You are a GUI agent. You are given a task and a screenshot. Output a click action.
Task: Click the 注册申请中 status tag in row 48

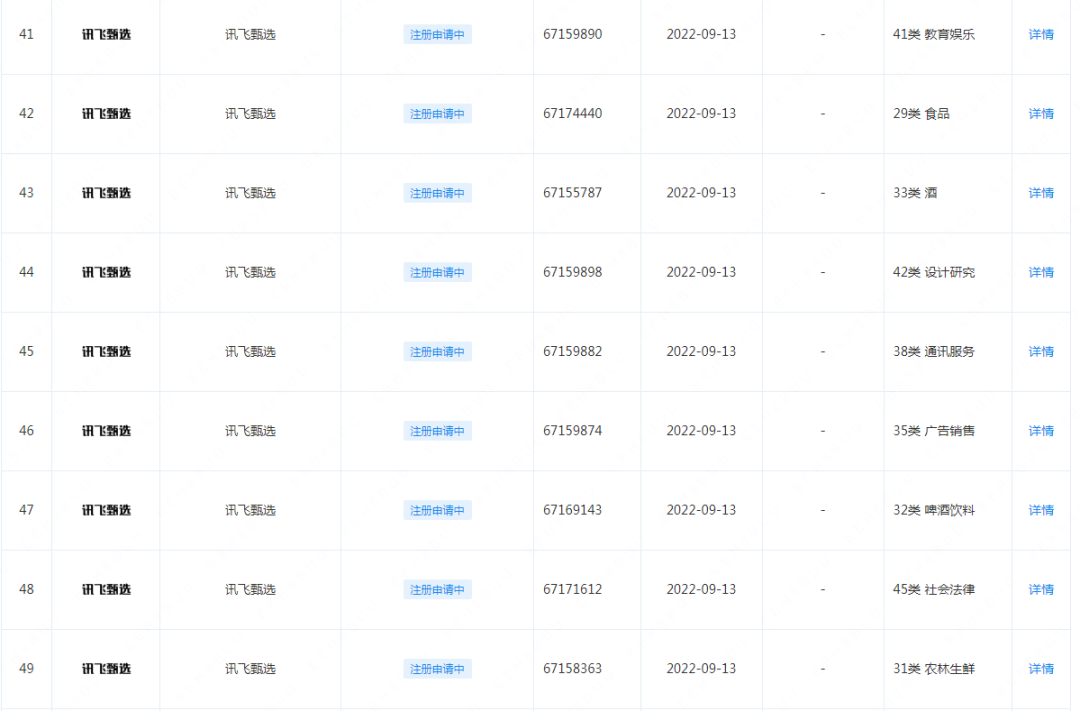[437, 589]
